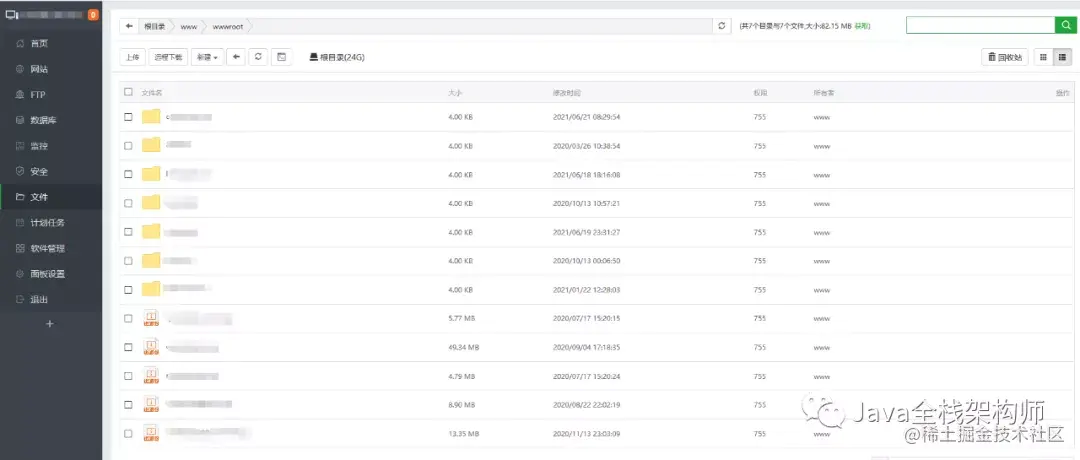Click the 大小 column header

click(x=454, y=92)
